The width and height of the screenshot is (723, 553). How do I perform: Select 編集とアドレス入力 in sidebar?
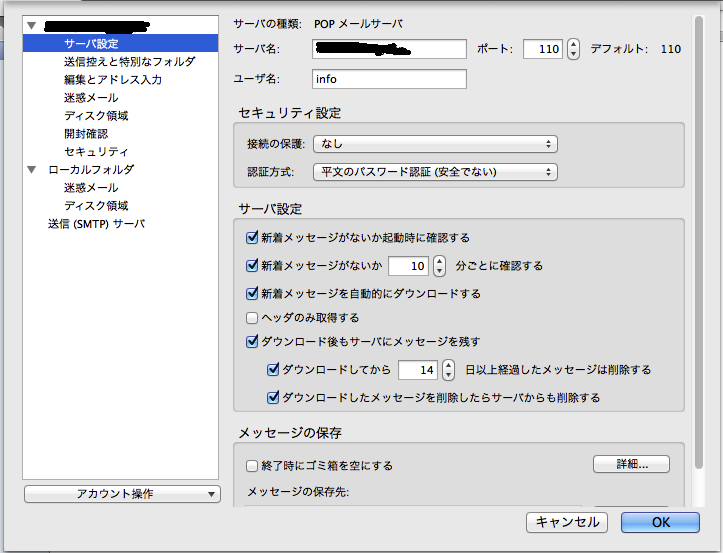[x=113, y=80]
